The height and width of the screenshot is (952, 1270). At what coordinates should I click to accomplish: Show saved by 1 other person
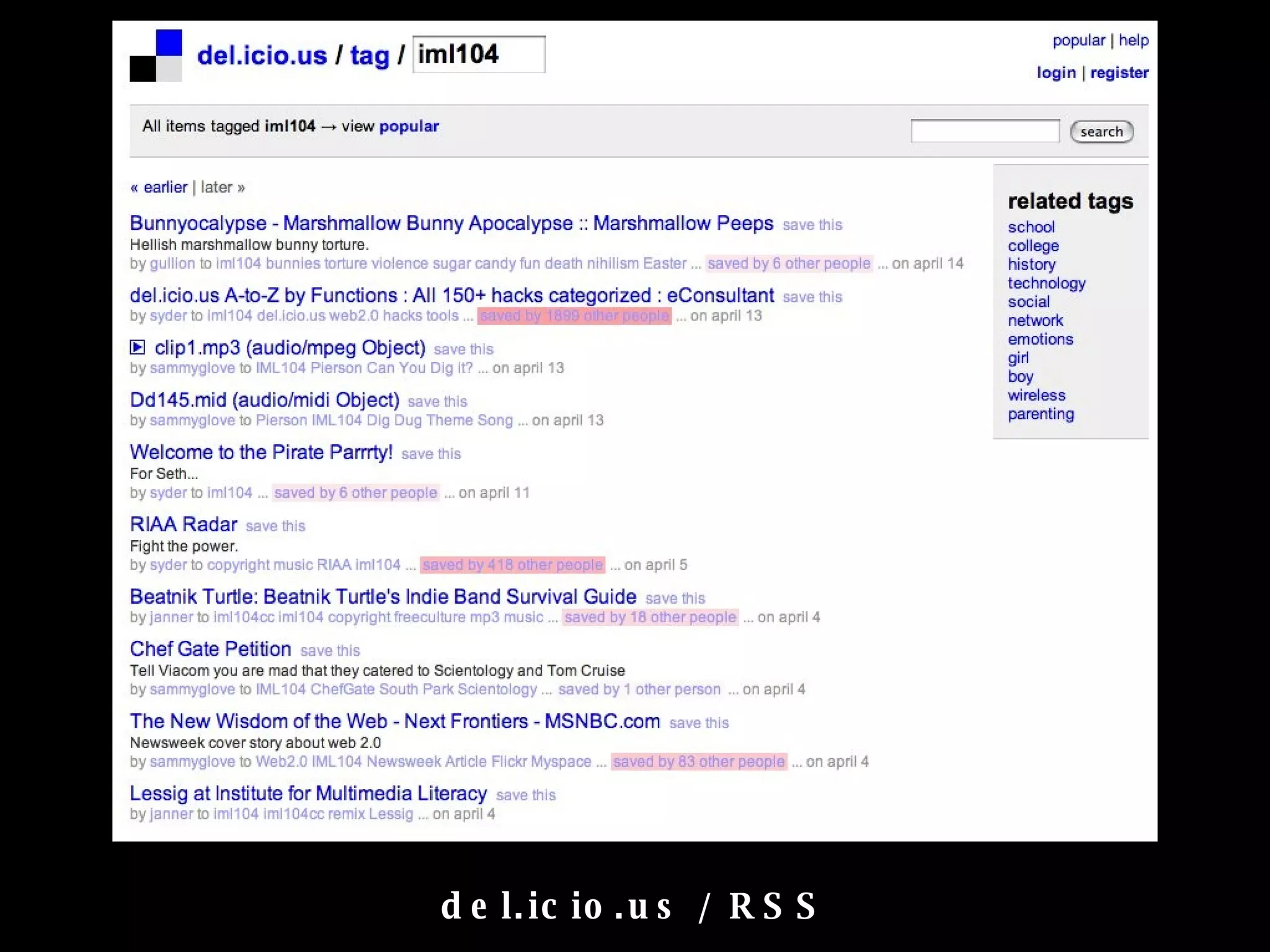tap(639, 689)
